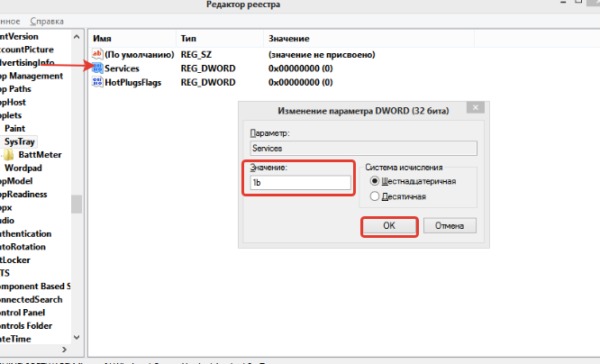Select the Services DWORD value icon
This screenshot has height=364, width=600.
[98, 69]
